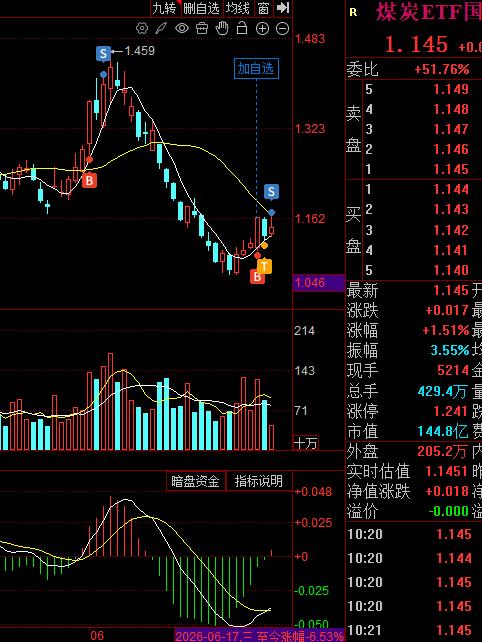
Task: Click 总手 value 429.4万
Action: tap(442, 392)
